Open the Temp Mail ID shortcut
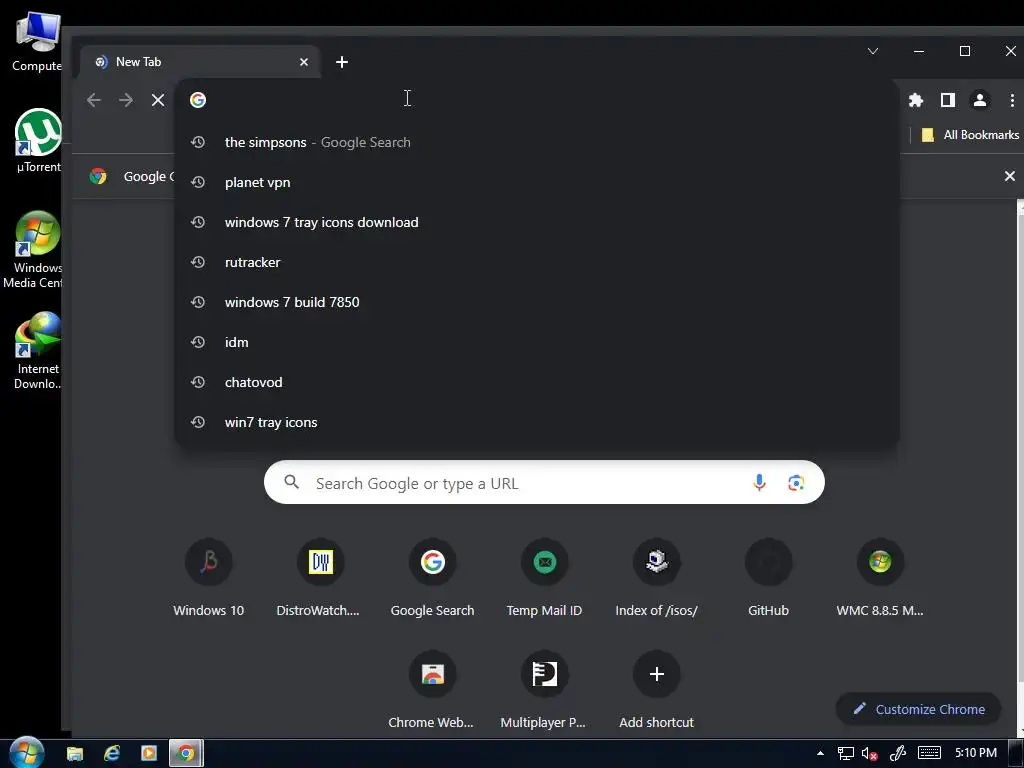Image resolution: width=1024 pixels, height=768 pixels. tap(544, 579)
